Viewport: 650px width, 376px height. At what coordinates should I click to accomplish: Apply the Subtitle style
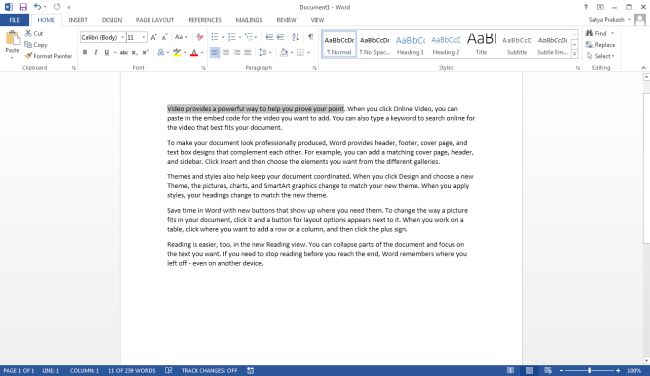[517, 44]
